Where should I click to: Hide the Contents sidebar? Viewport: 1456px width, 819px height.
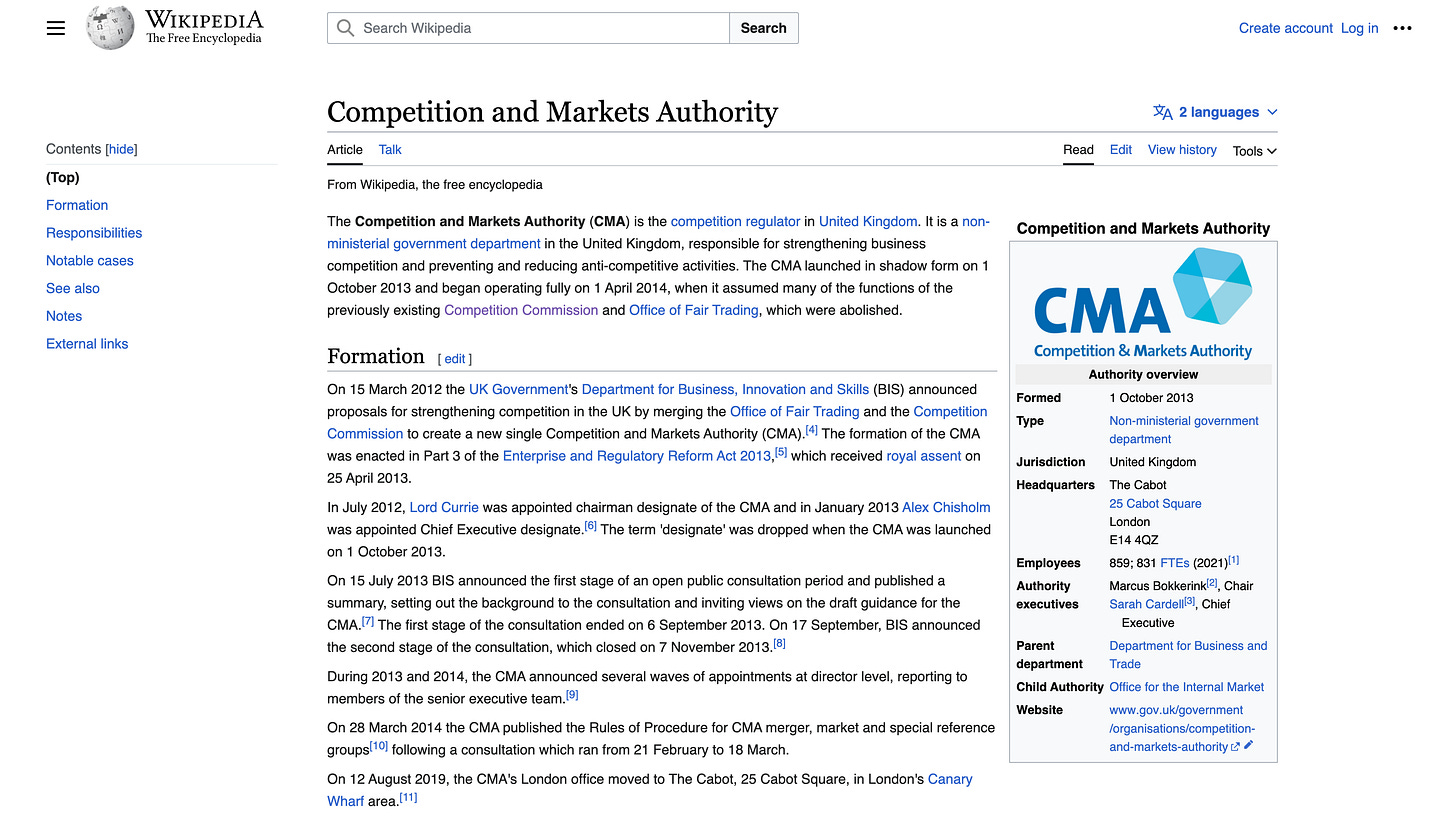click(121, 149)
